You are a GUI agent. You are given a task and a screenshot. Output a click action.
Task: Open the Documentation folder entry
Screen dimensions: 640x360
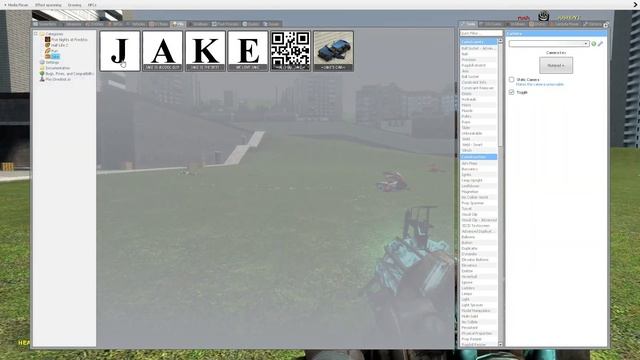(54, 68)
